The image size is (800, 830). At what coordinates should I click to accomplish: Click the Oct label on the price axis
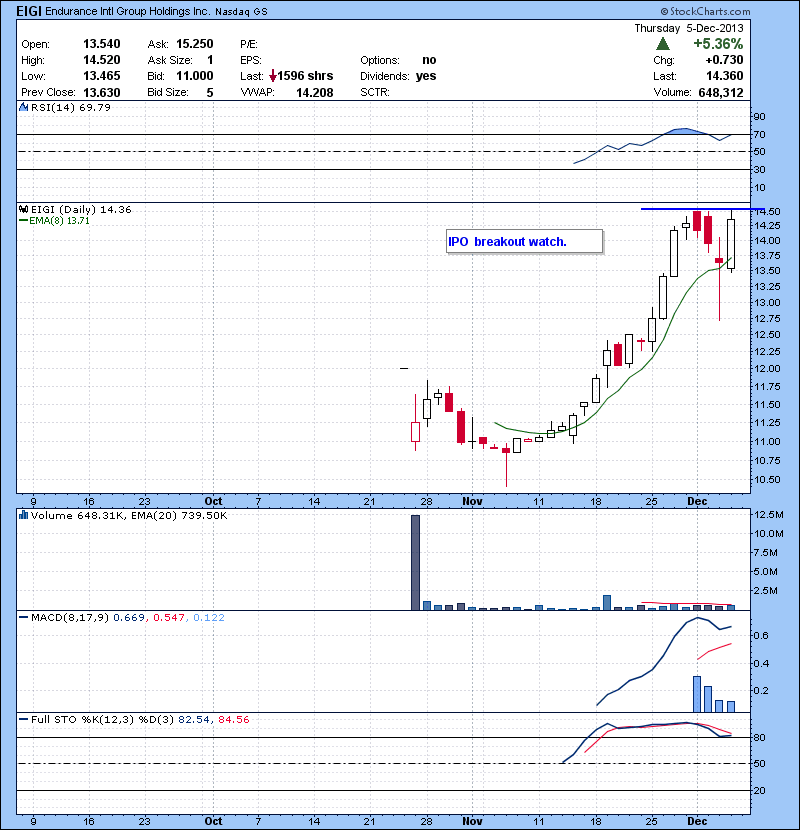[x=213, y=501]
